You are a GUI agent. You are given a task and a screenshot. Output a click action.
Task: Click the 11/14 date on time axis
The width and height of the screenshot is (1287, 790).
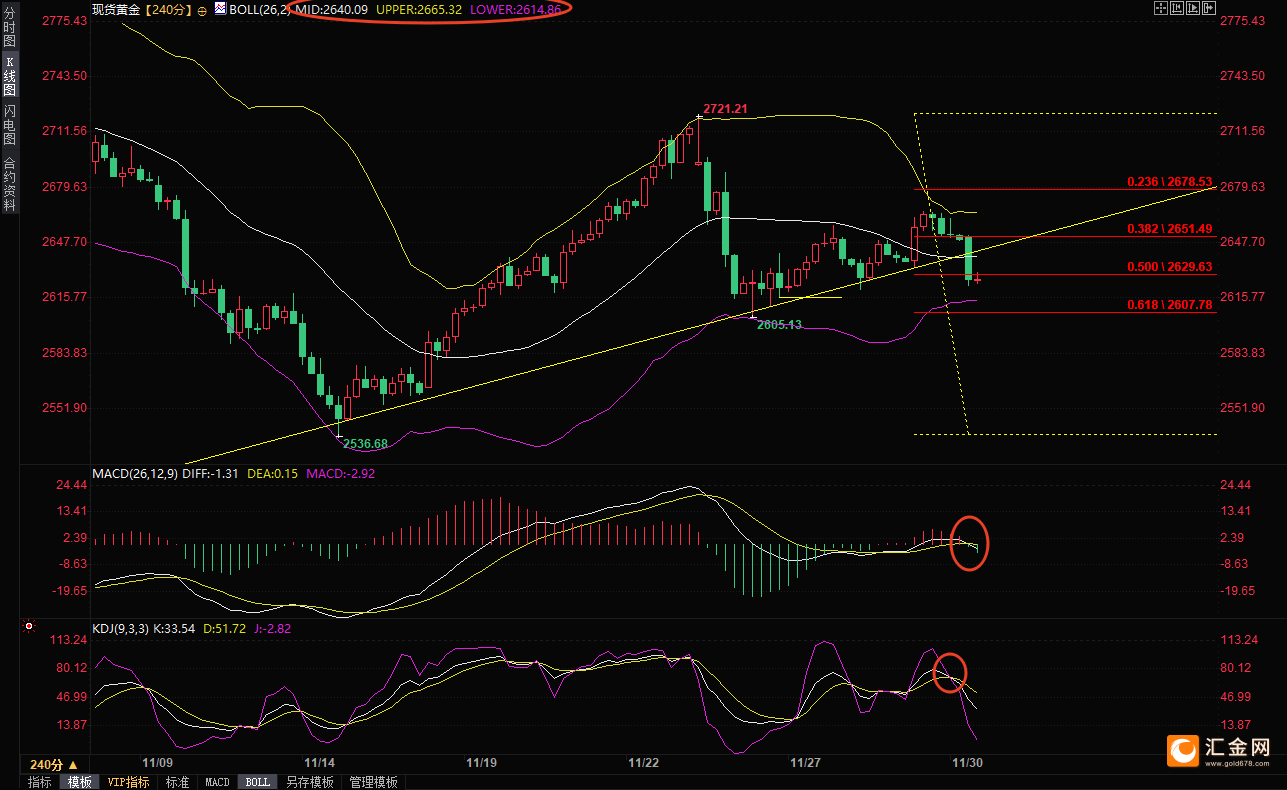click(320, 762)
